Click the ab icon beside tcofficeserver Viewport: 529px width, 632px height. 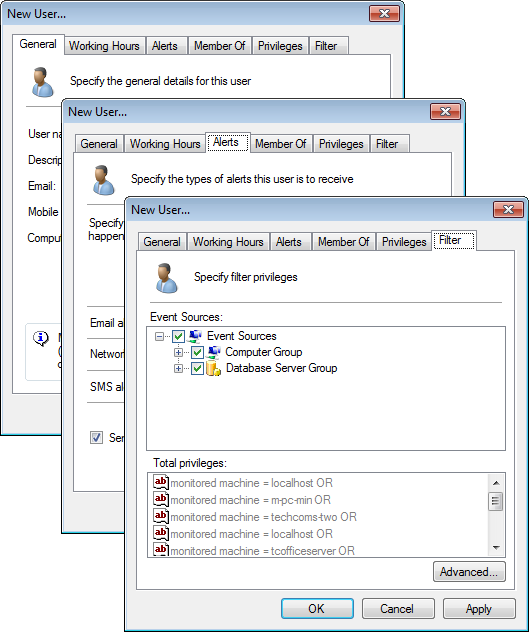click(160, 549)
